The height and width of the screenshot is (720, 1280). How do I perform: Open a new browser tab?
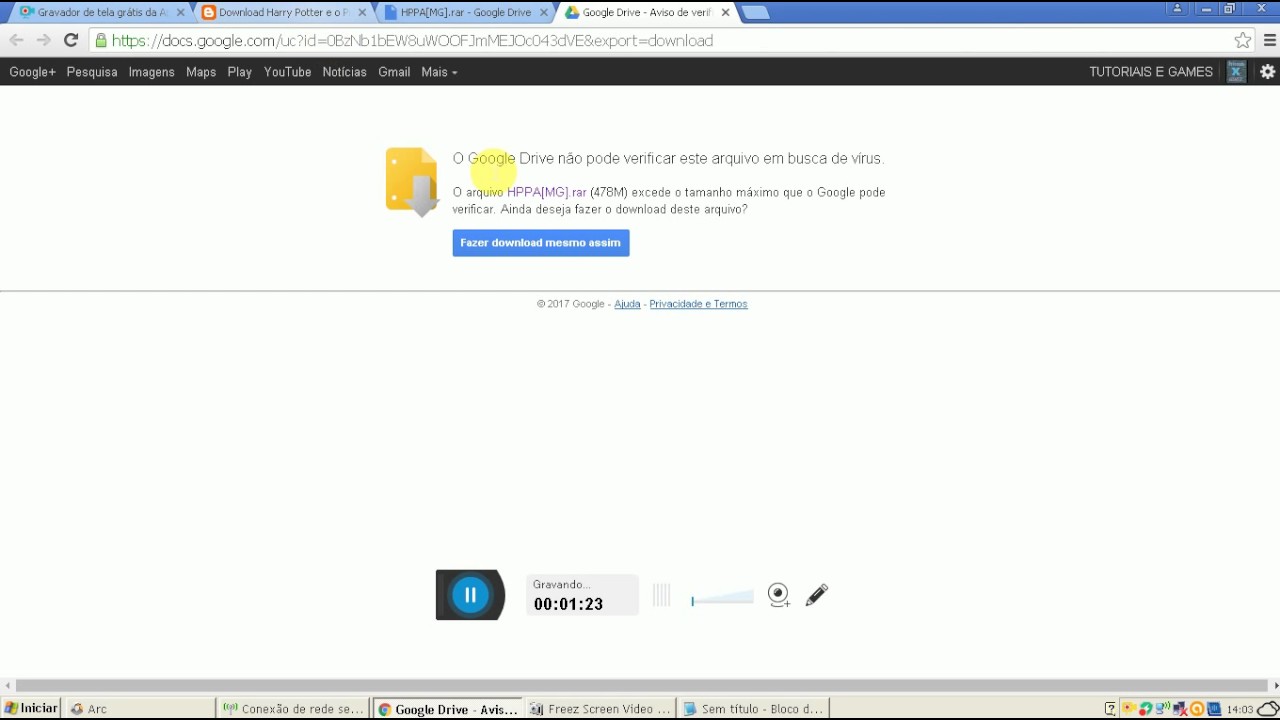[x=756, y=13]
